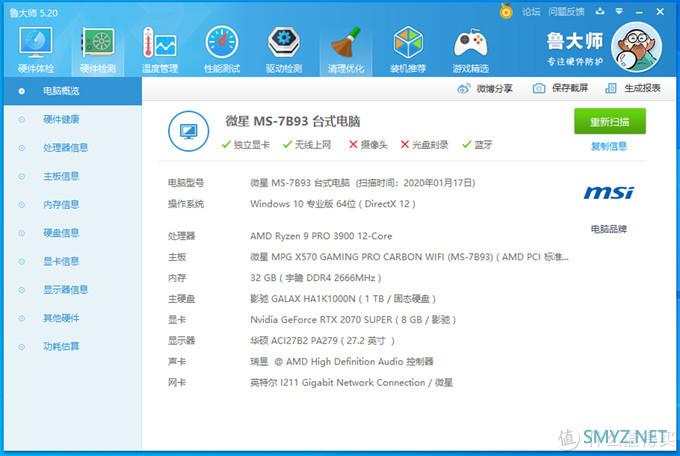
Task: Select 功耗估算 in sidebar
Action: tap(73, 346)
